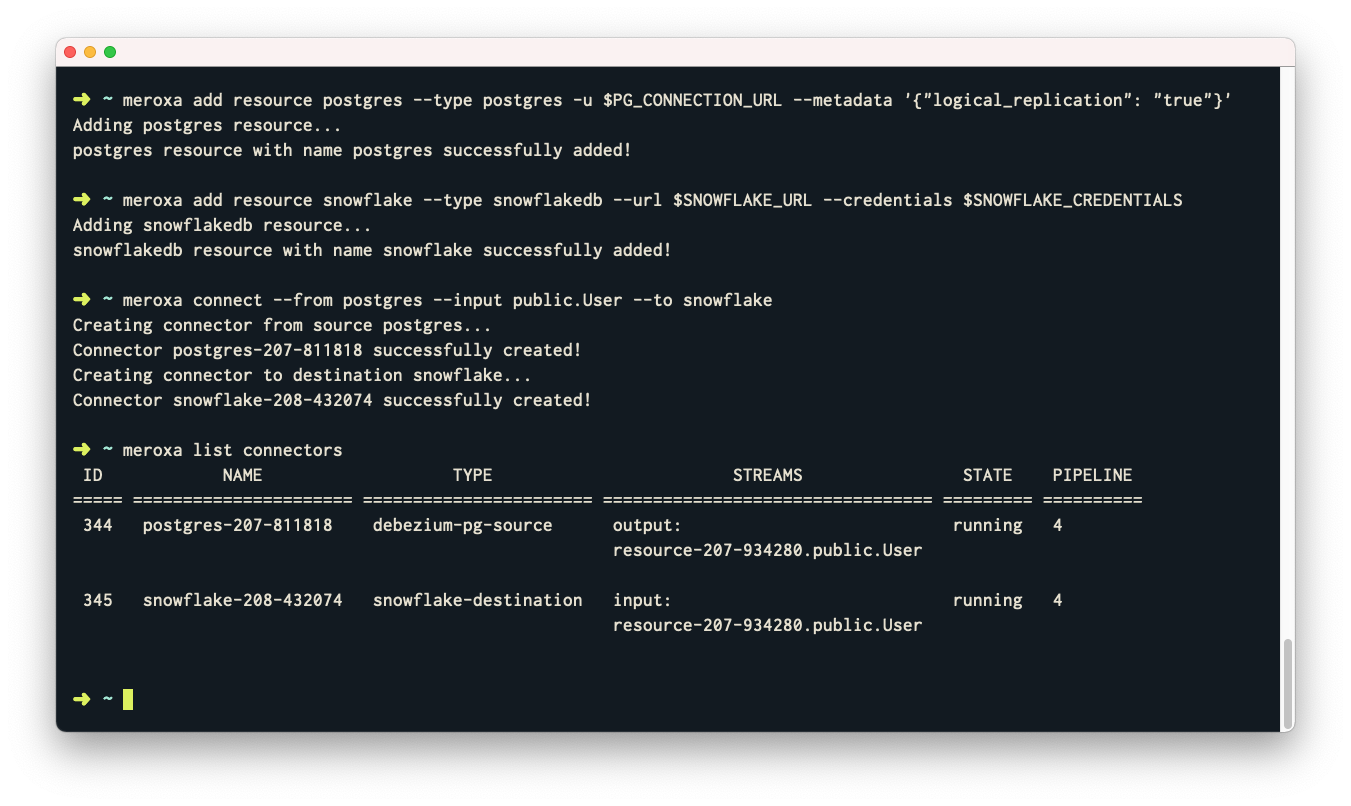Click prompt arrow before 'meroxa connect' command
This screenshot has width=1351, height=806.
[x=82, y=300]
